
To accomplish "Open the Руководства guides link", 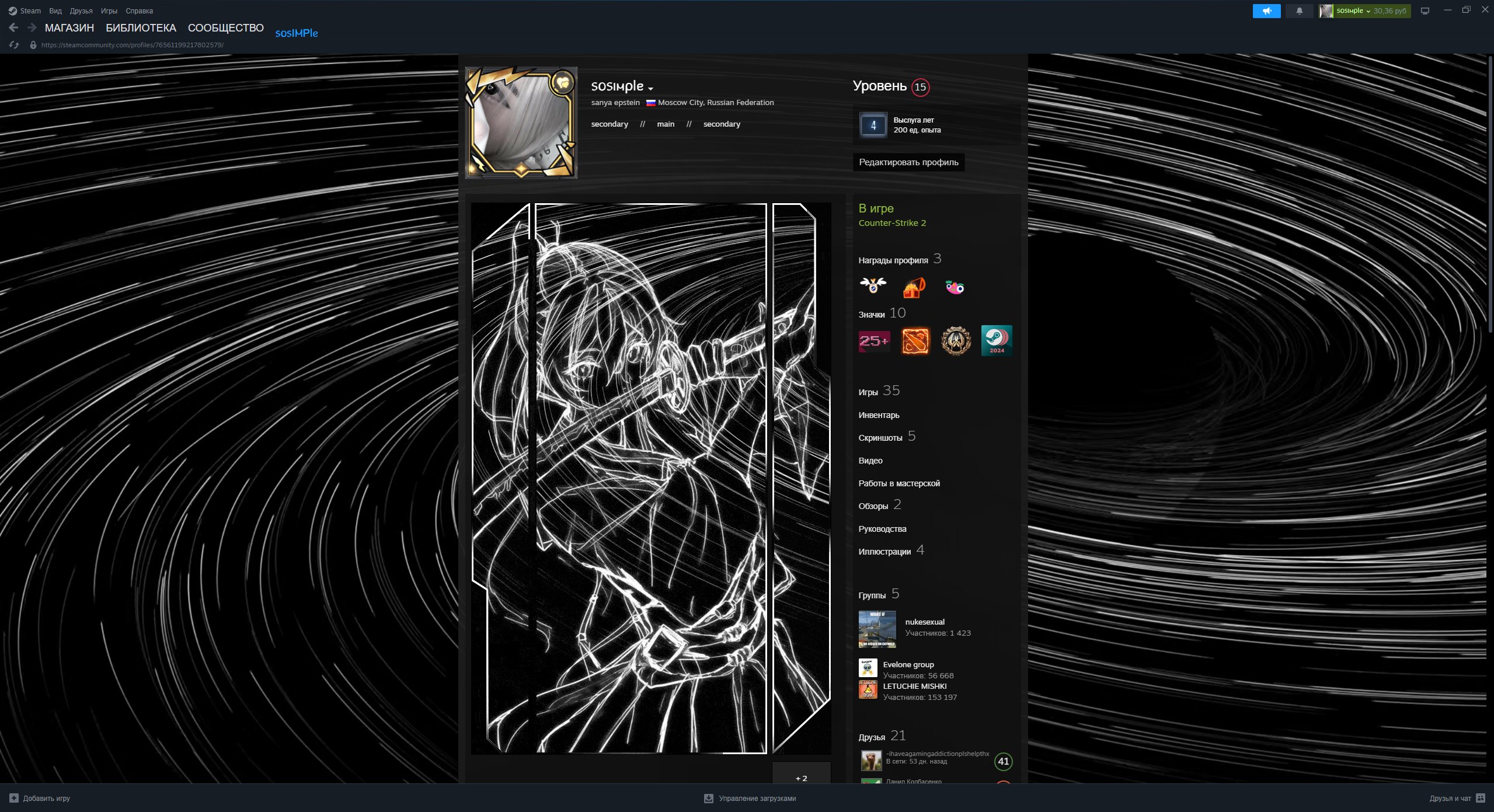I will click(x=882, y=529).
